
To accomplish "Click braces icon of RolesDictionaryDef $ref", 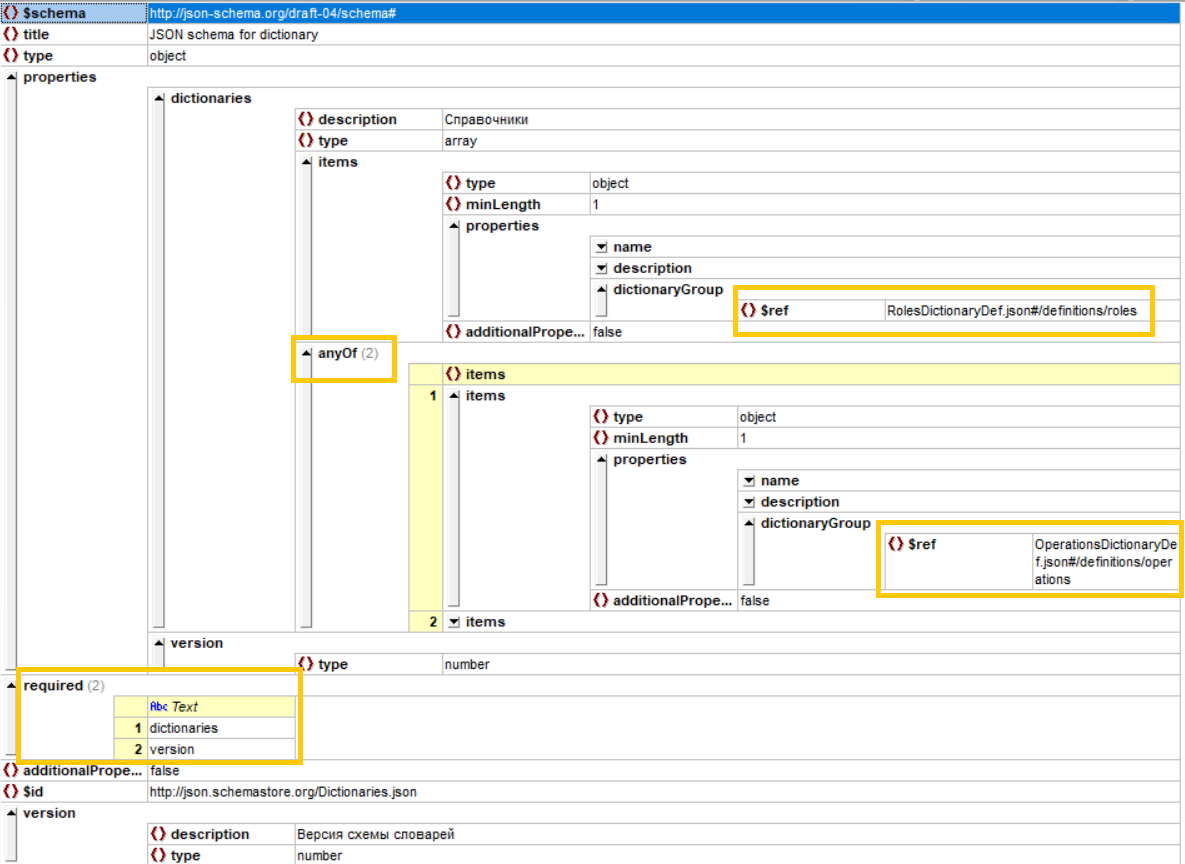I will click(748, 310).
